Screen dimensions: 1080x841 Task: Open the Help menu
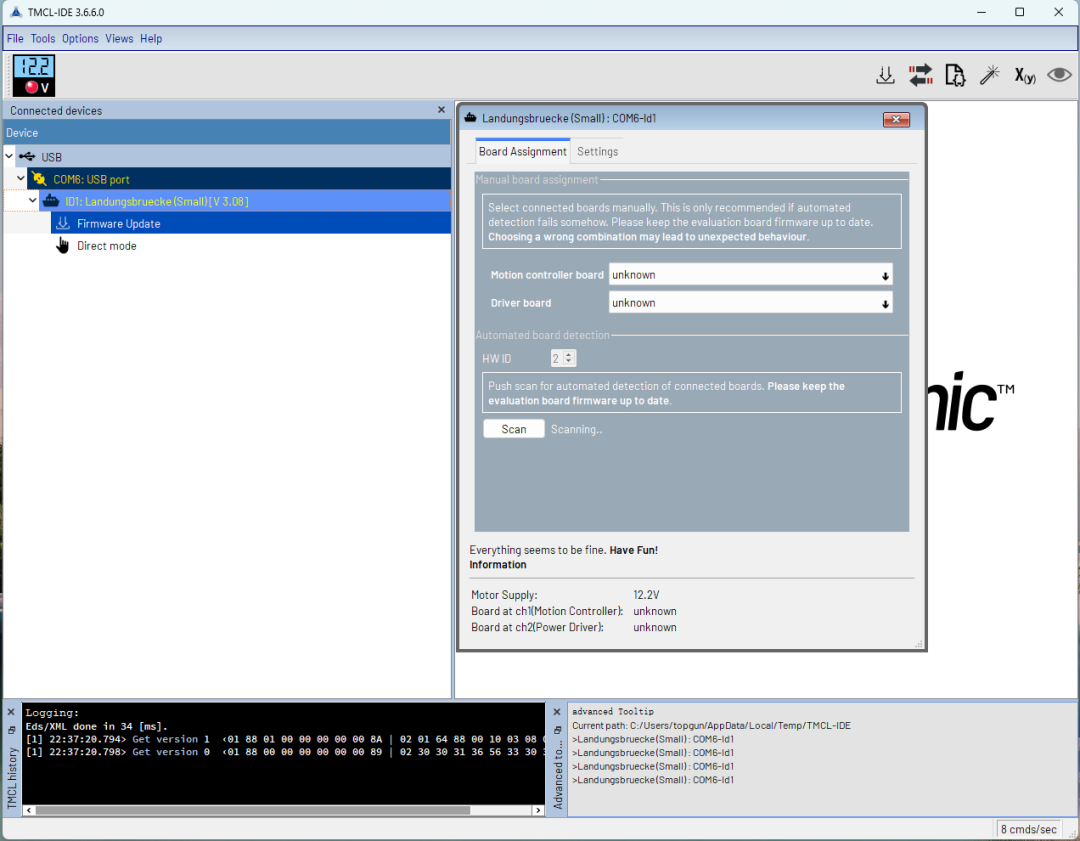click(x=151, y=39)
